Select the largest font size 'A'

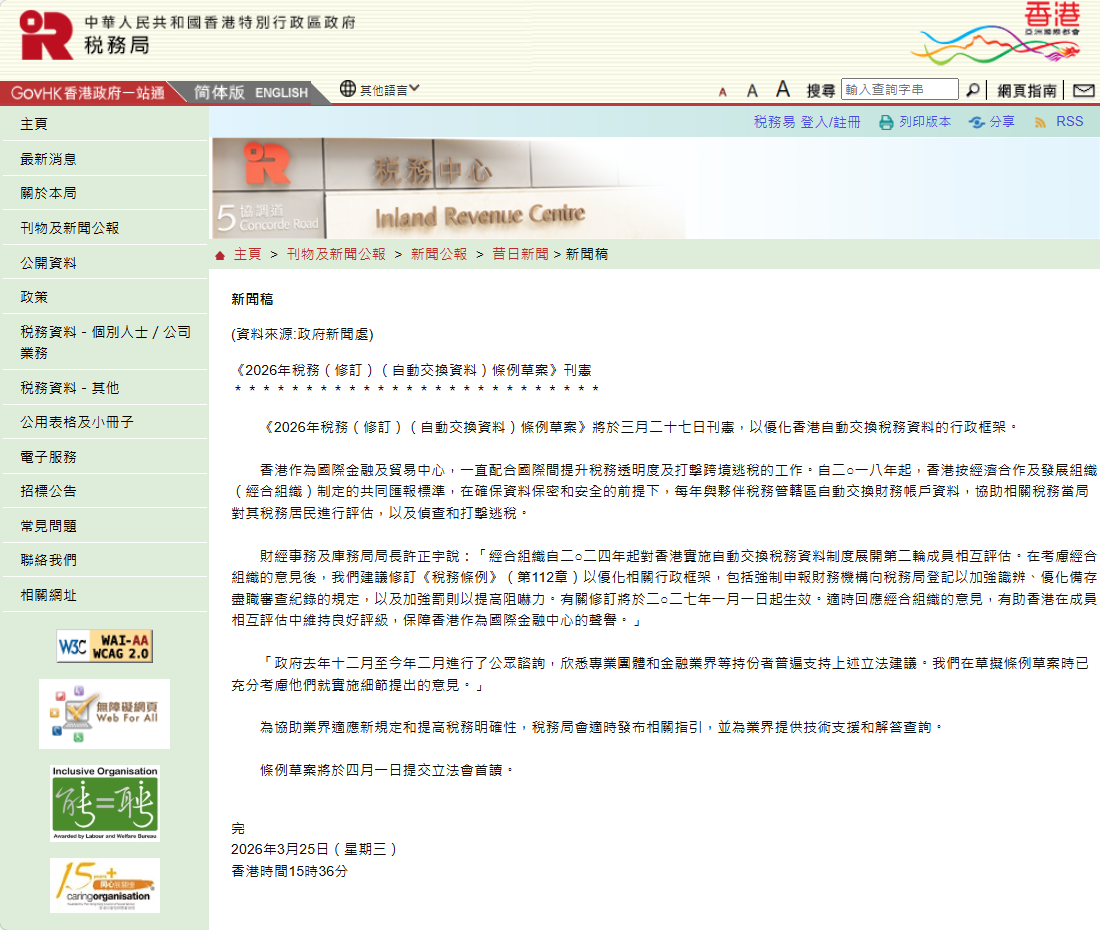(783, 88)
